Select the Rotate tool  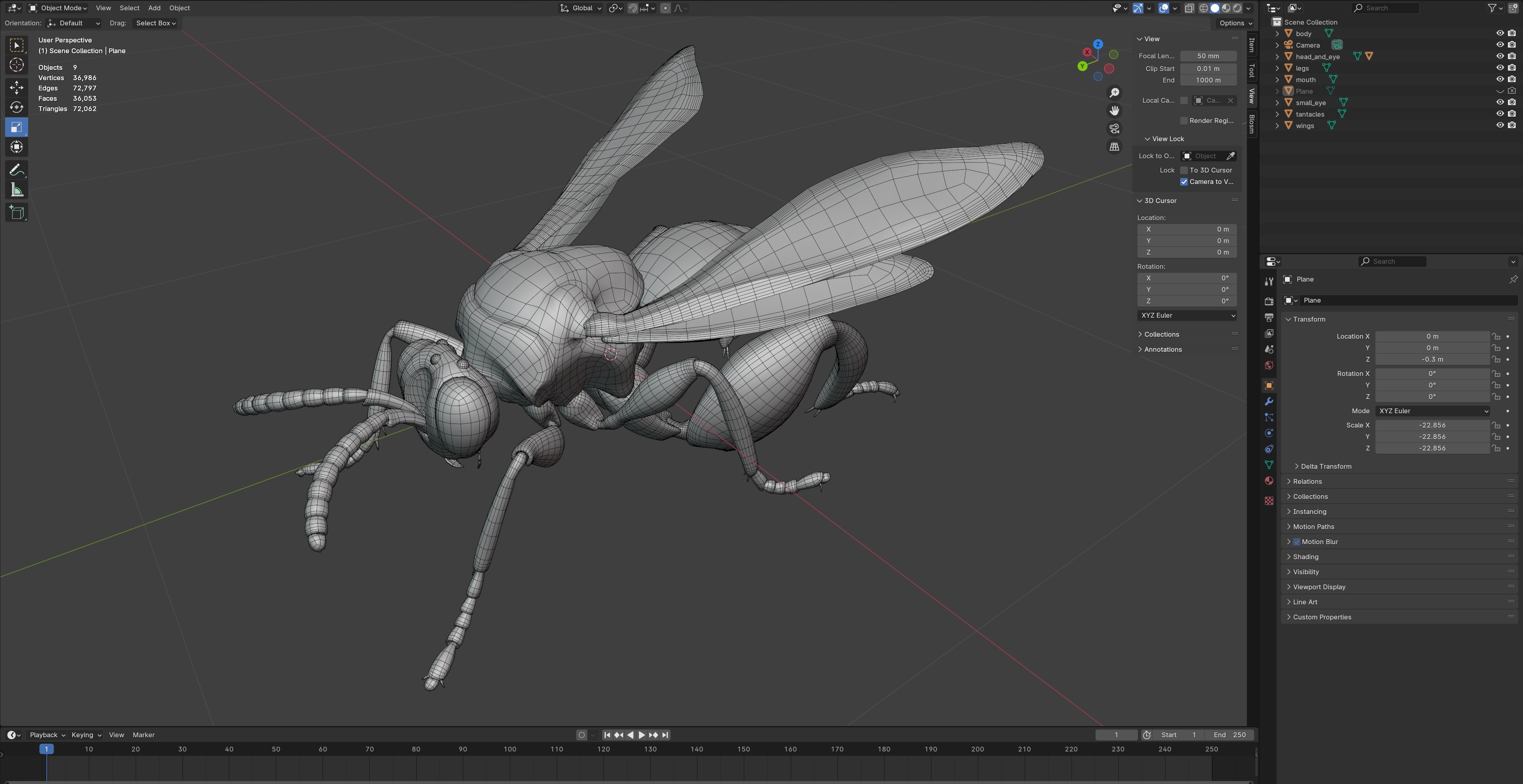[x=17, y=107]
